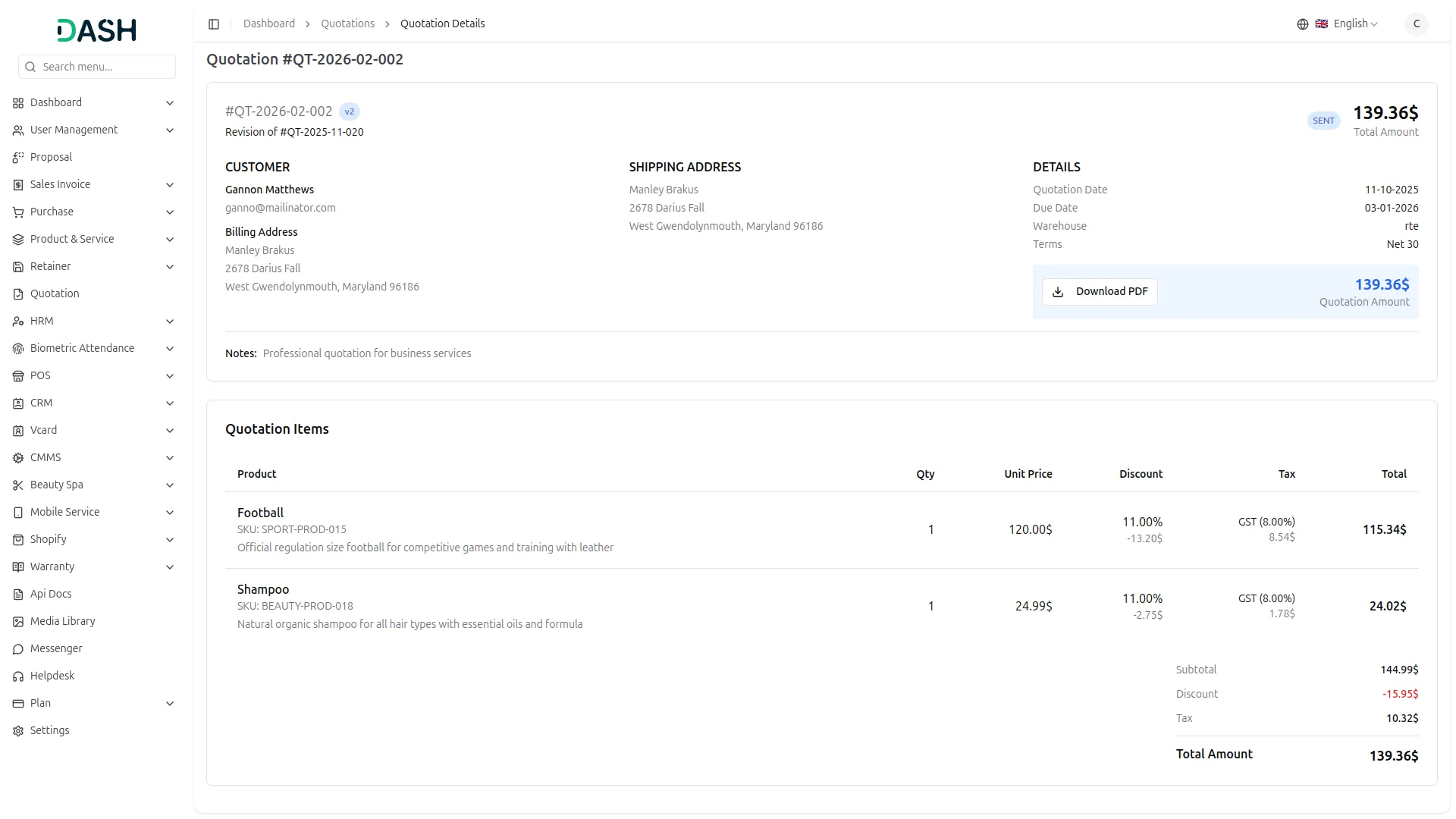Open the English language dropdown
Image resolution: width=1456 pixels, height=819 pixels.
click(x=1355, y=24)
